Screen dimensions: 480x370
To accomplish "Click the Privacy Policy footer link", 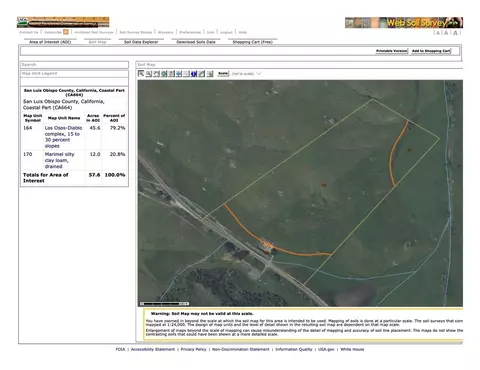I will click(193, 349).
